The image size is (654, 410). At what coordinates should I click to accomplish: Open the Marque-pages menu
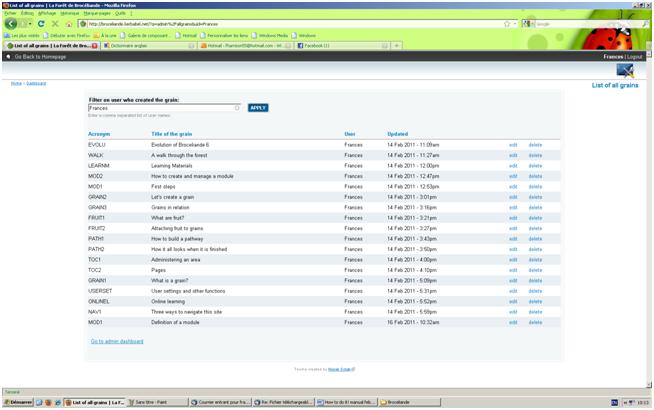pyautogui.click(x=97, y=13)
